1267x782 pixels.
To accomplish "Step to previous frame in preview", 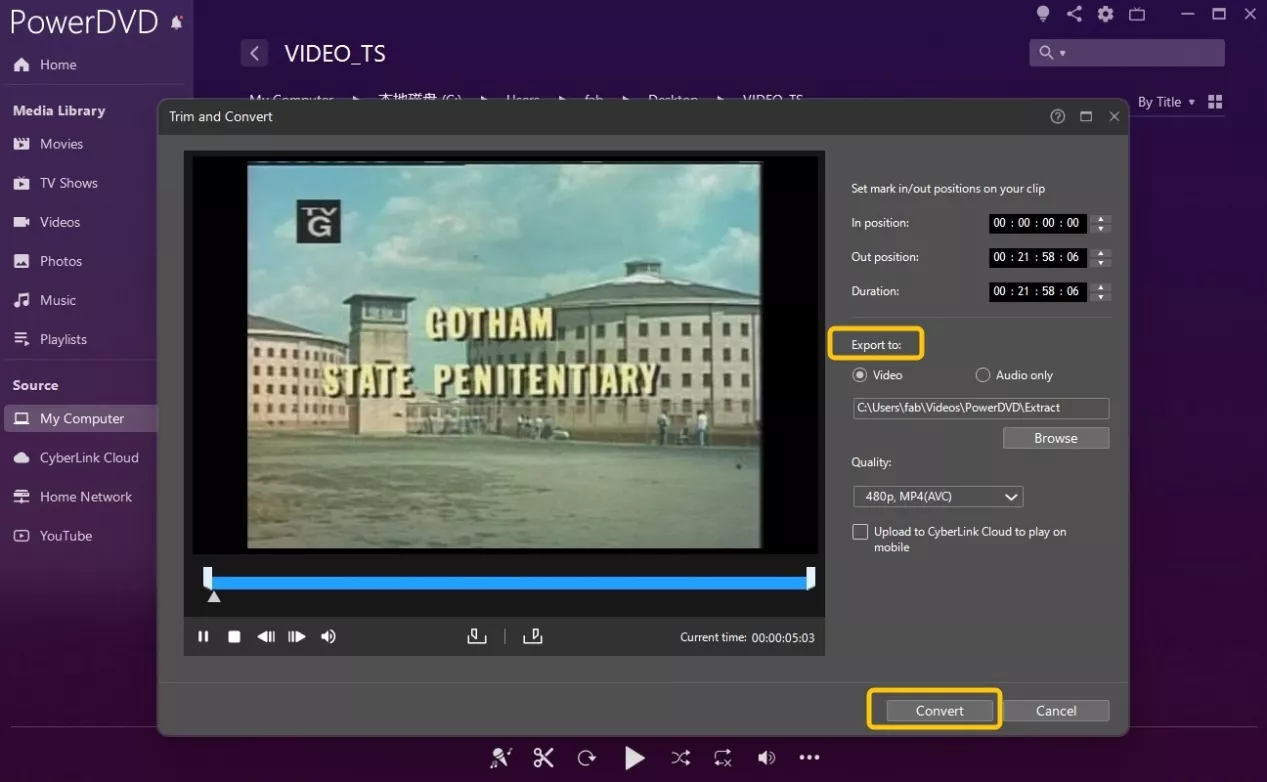I will point(266,637).
